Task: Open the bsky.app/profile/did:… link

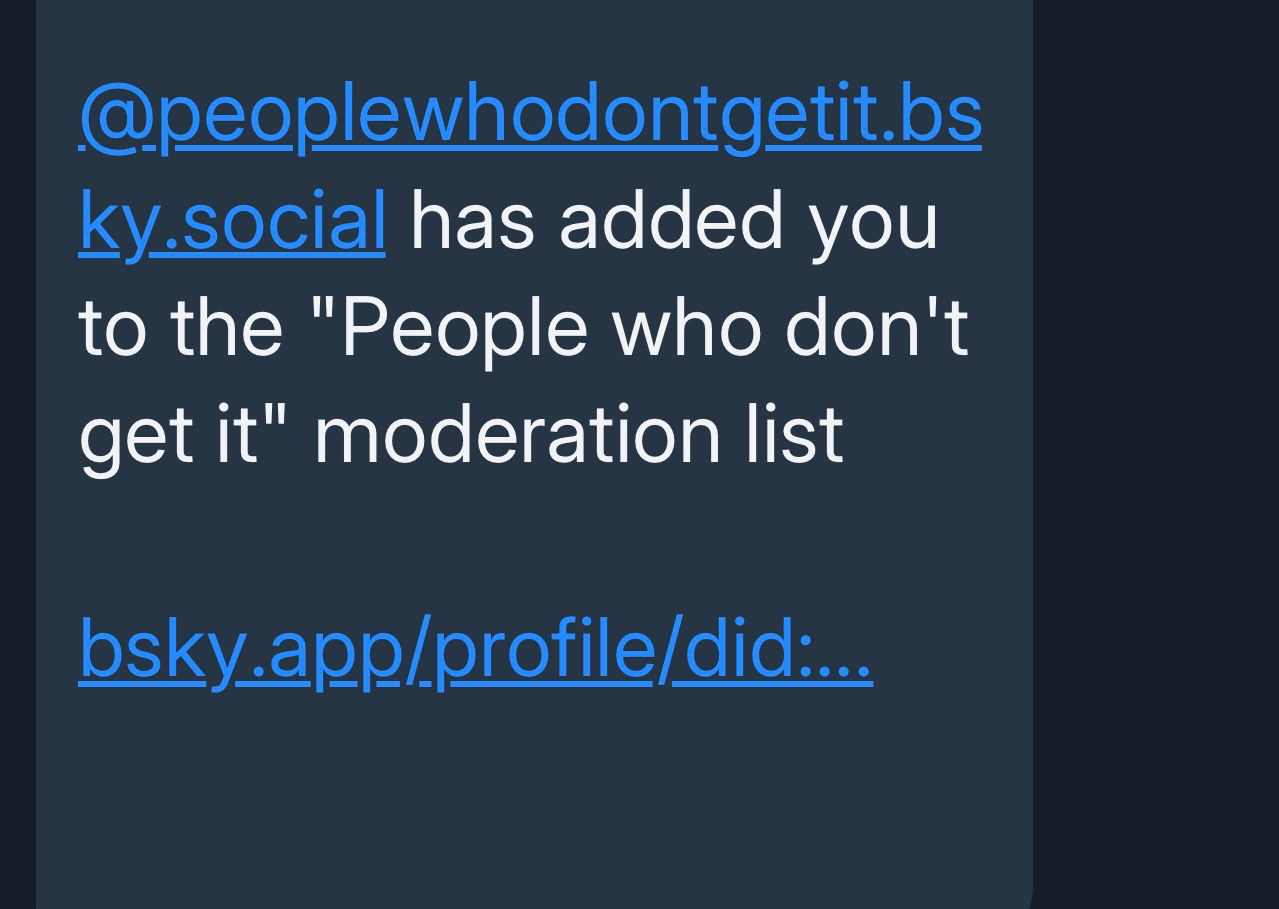Action: 475,648
